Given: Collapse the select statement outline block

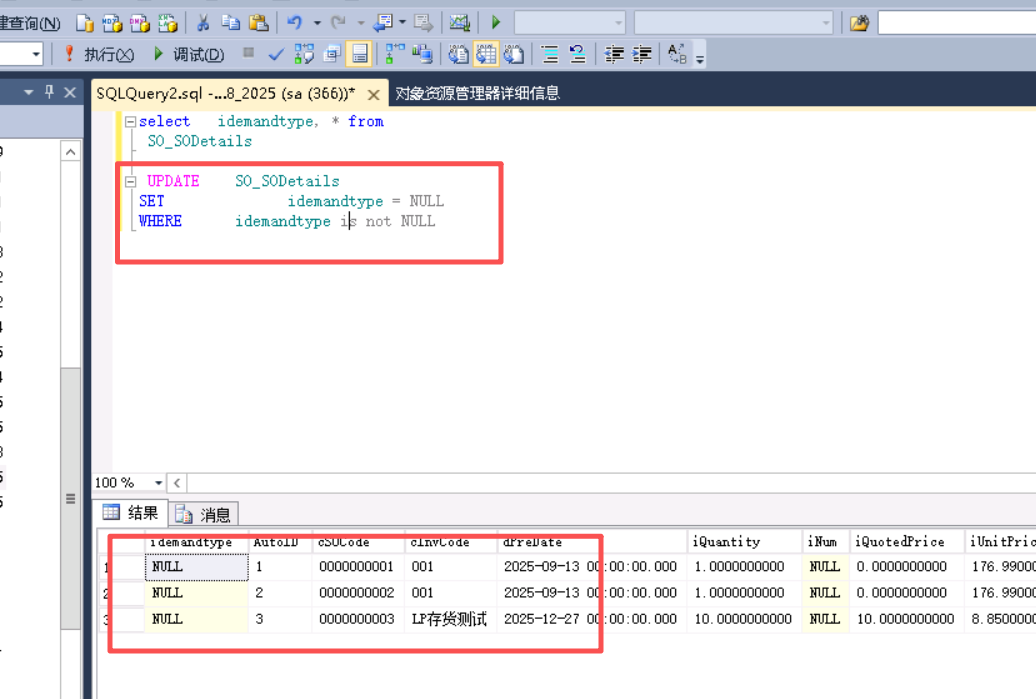Looking at the screenshot, I should 130,121.
